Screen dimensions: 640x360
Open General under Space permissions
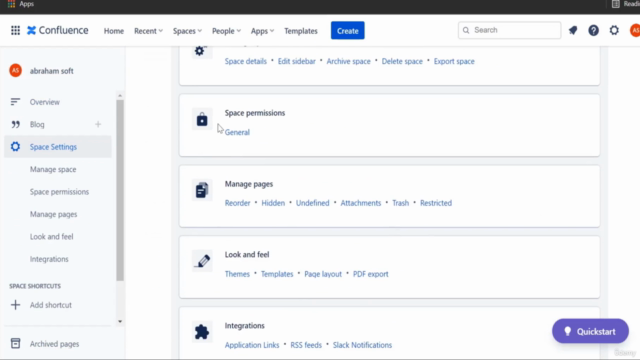tap(237, 132)
